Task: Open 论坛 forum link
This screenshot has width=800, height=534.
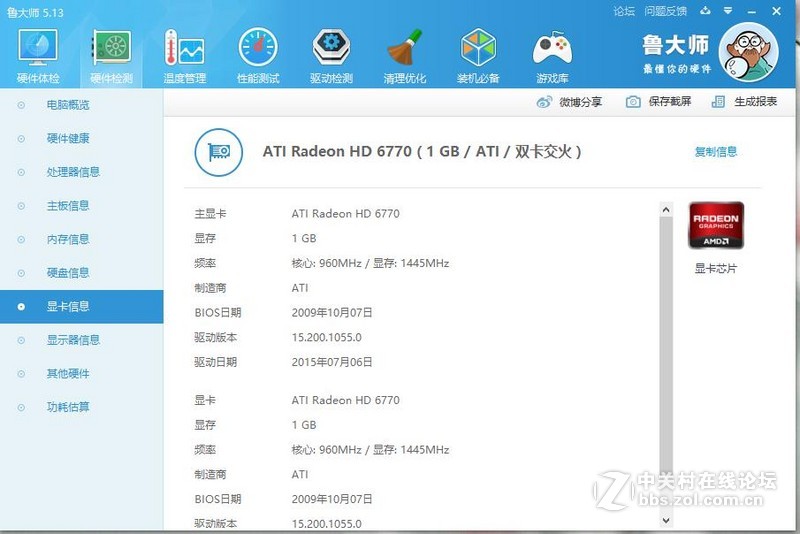Action: click(x=624, y=11)
